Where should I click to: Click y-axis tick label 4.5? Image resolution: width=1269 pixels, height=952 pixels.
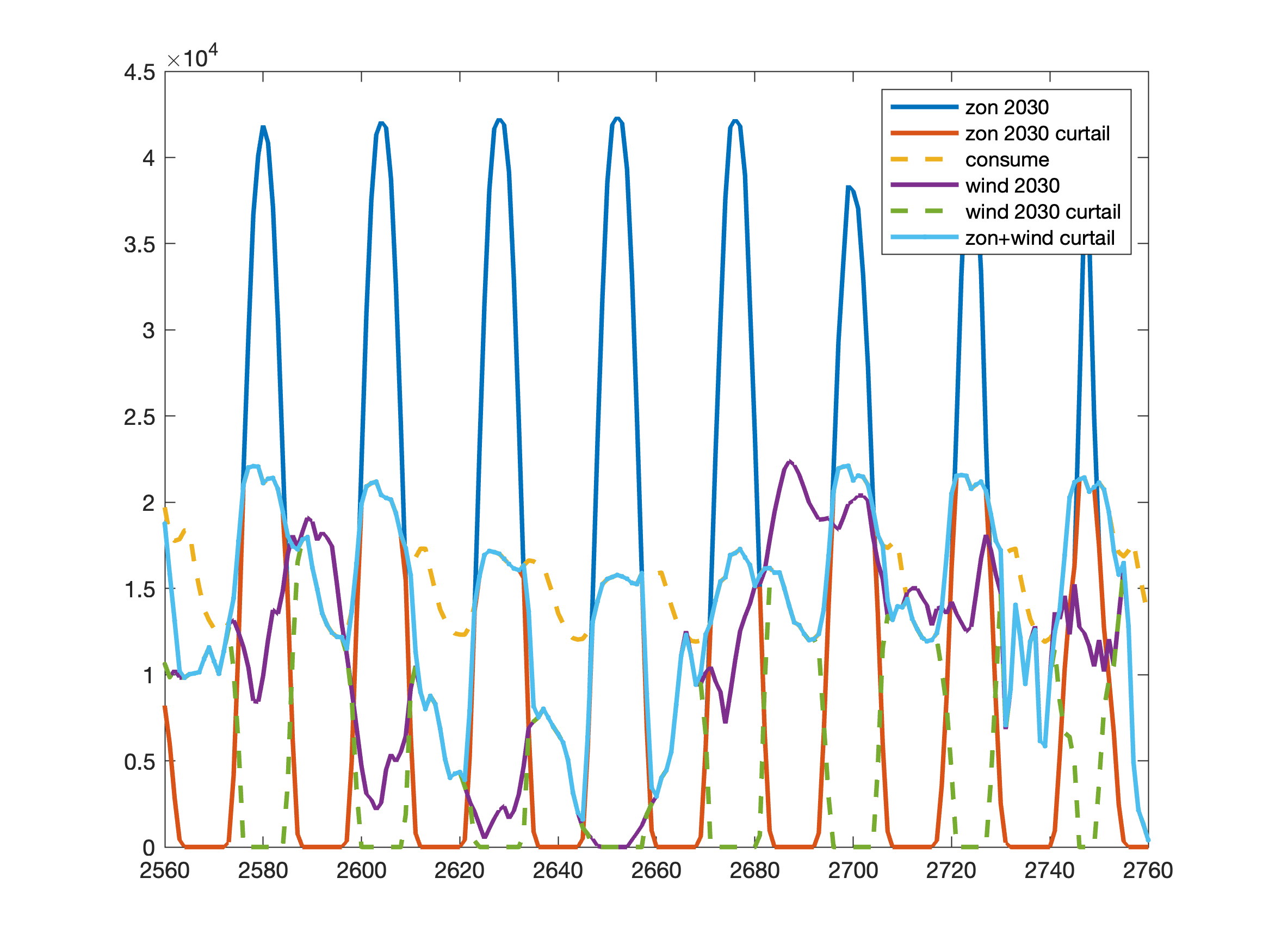coord(139,72)
